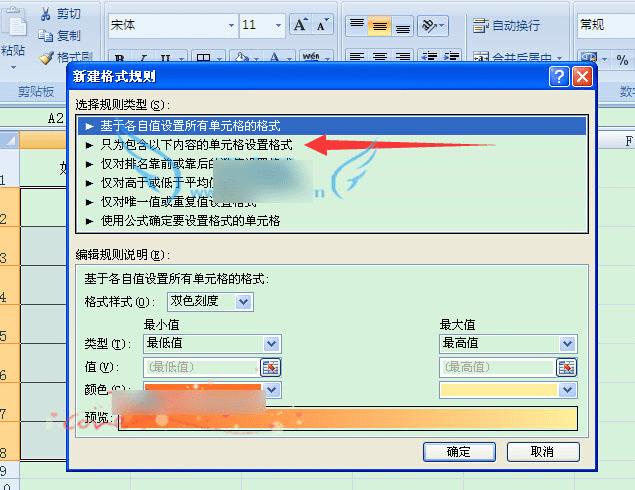Image resolution: width=635 pixels, height=490 pixels.
Task: Open the maximum type dropdown 最高值
Action: 508,344
